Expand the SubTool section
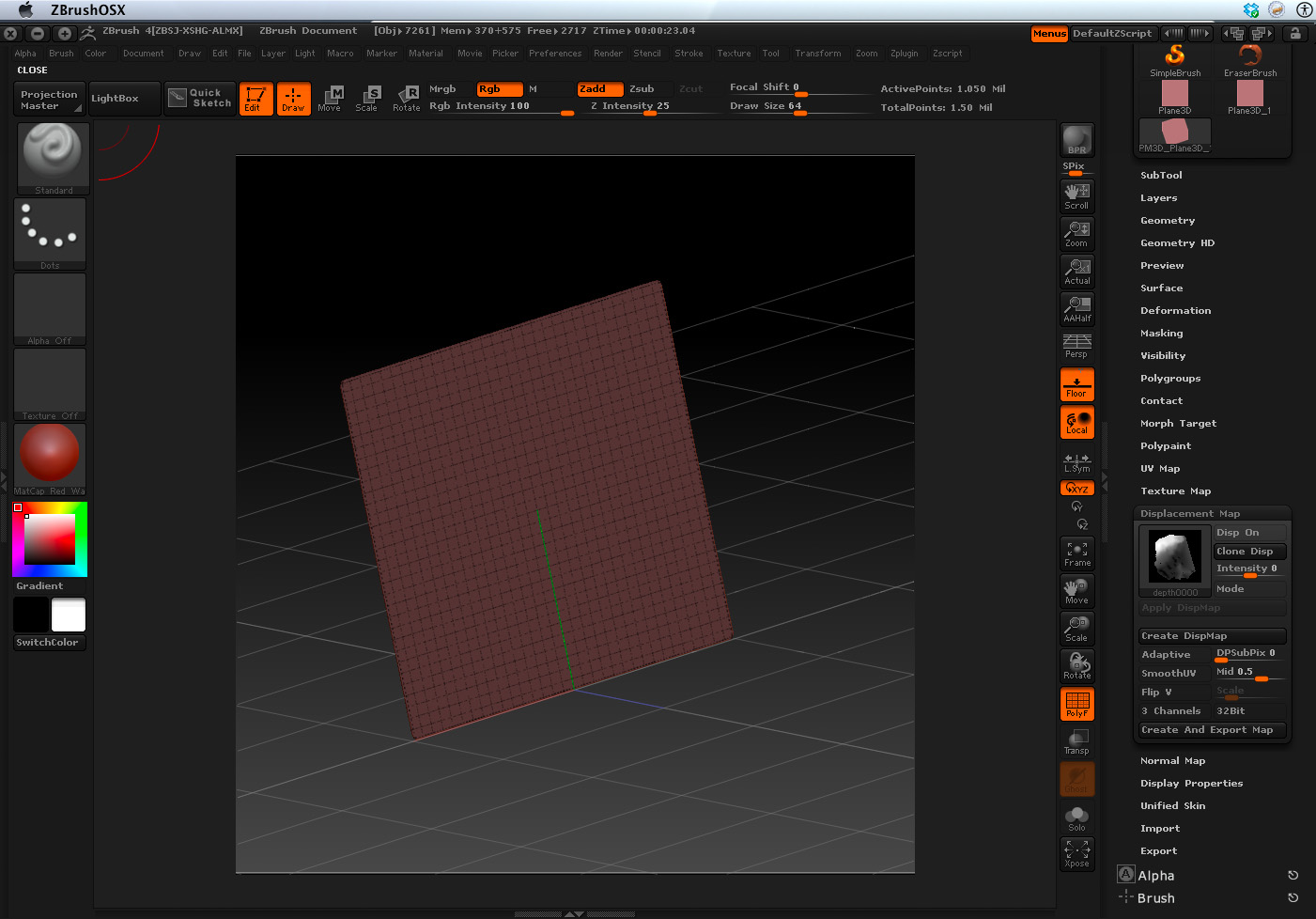Screen dimensions: 1316x919 1161,176
